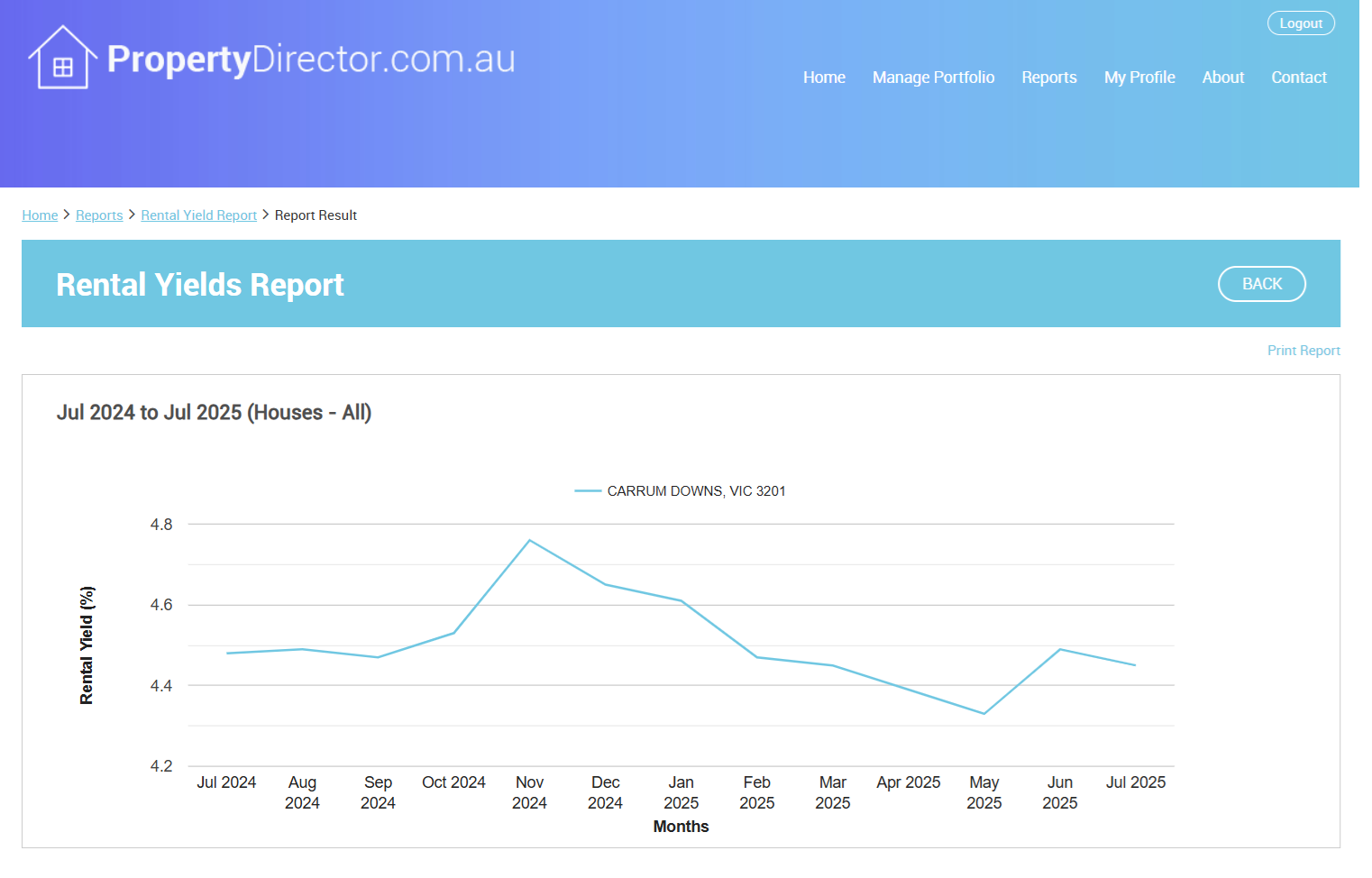Image resolution: width=1372 pixels, height=878 pixels.
Task: Open My Profile from the navigation
Action: pos(1139,78)
